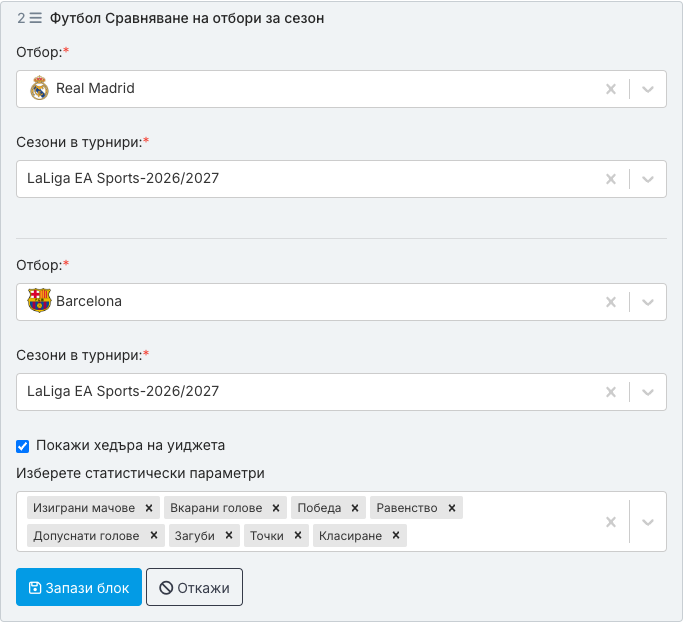This screenshot has width=683, height=623.
Task: Click the Barcelona crest icon
Action: click(39, 301)
